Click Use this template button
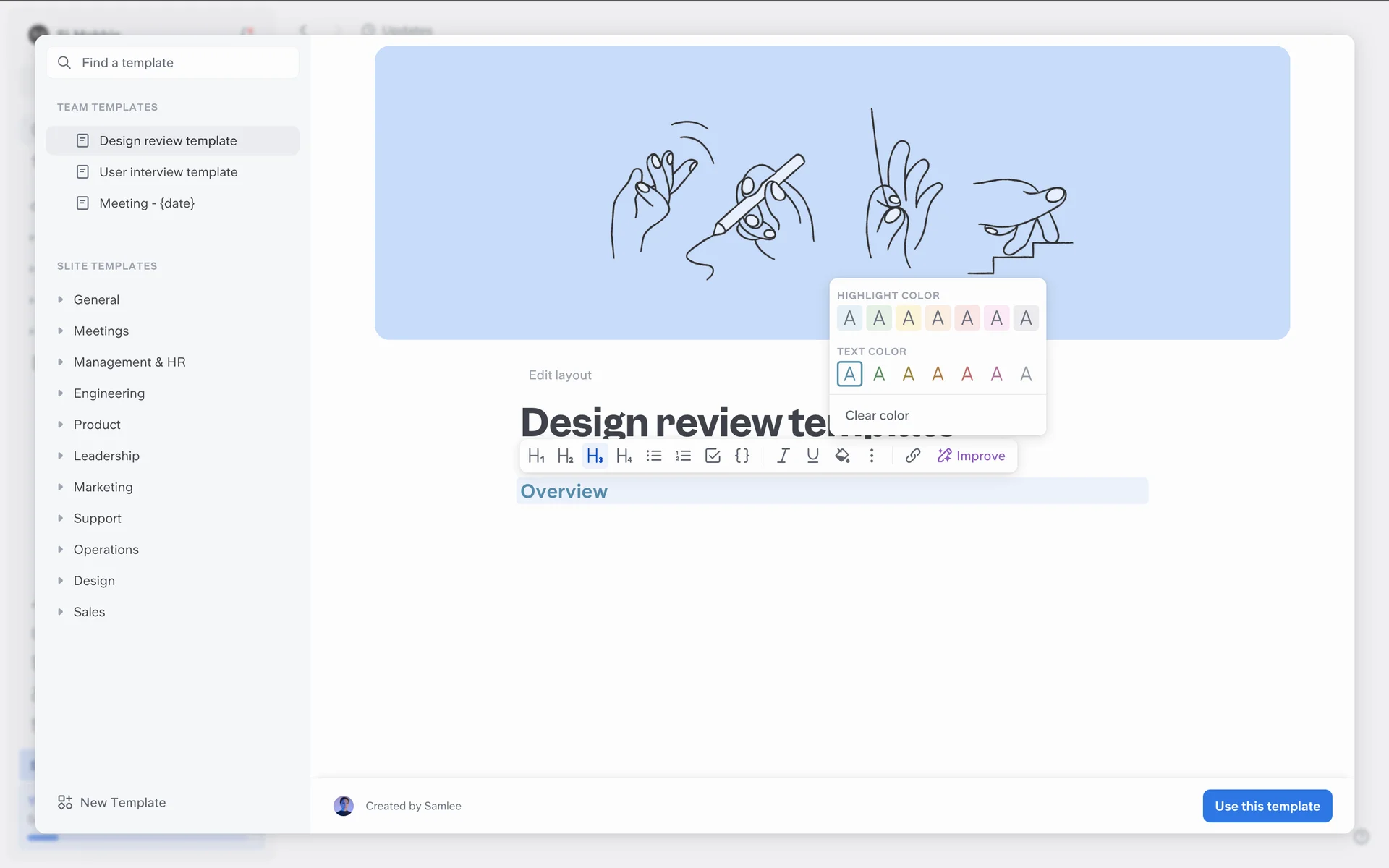Screen dimensions: 1389x868 point(1267,806)
